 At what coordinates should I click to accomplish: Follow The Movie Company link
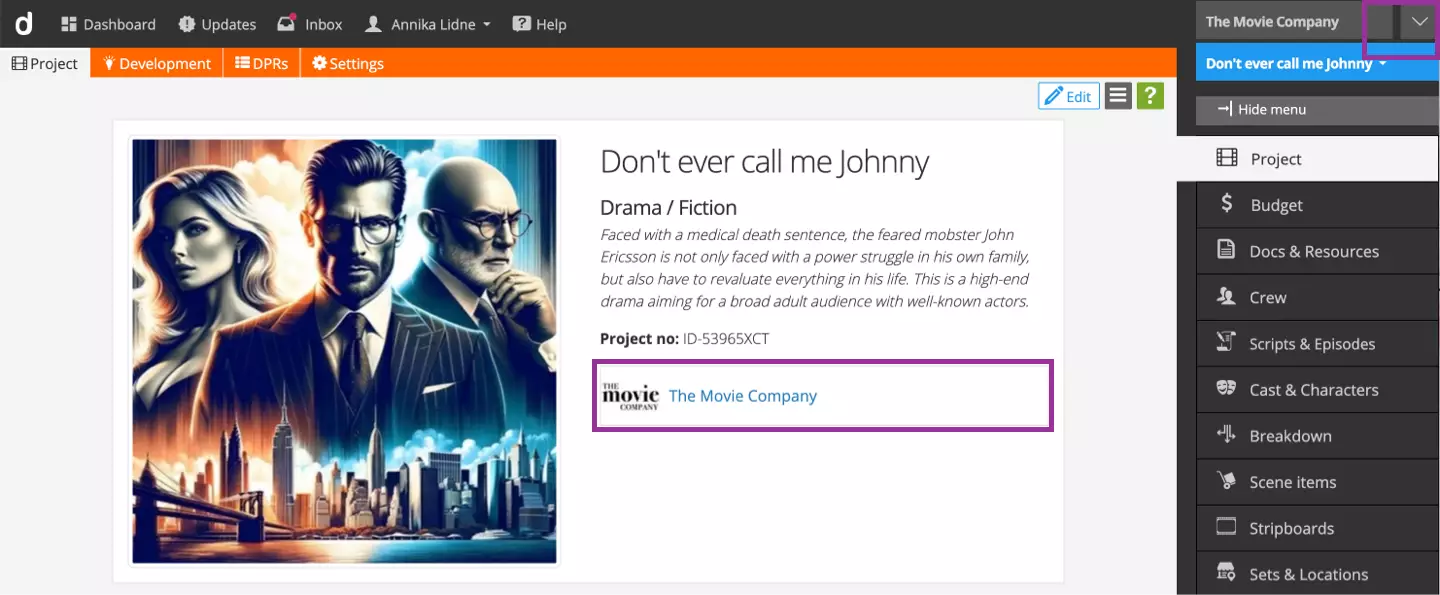pyautogui.click(x=742, y=396)
